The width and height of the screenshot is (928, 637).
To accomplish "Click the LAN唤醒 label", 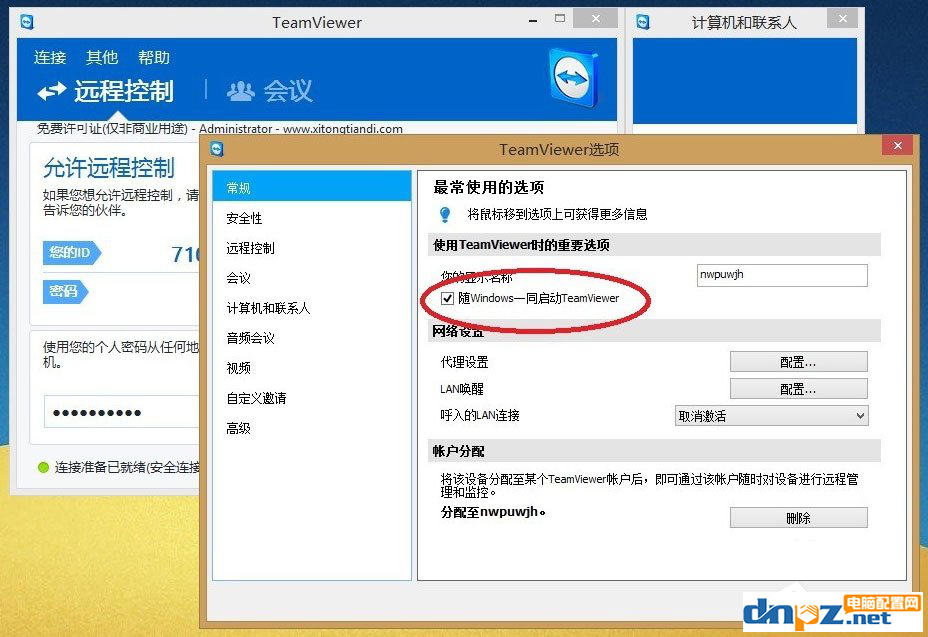I will pos(462,389).
